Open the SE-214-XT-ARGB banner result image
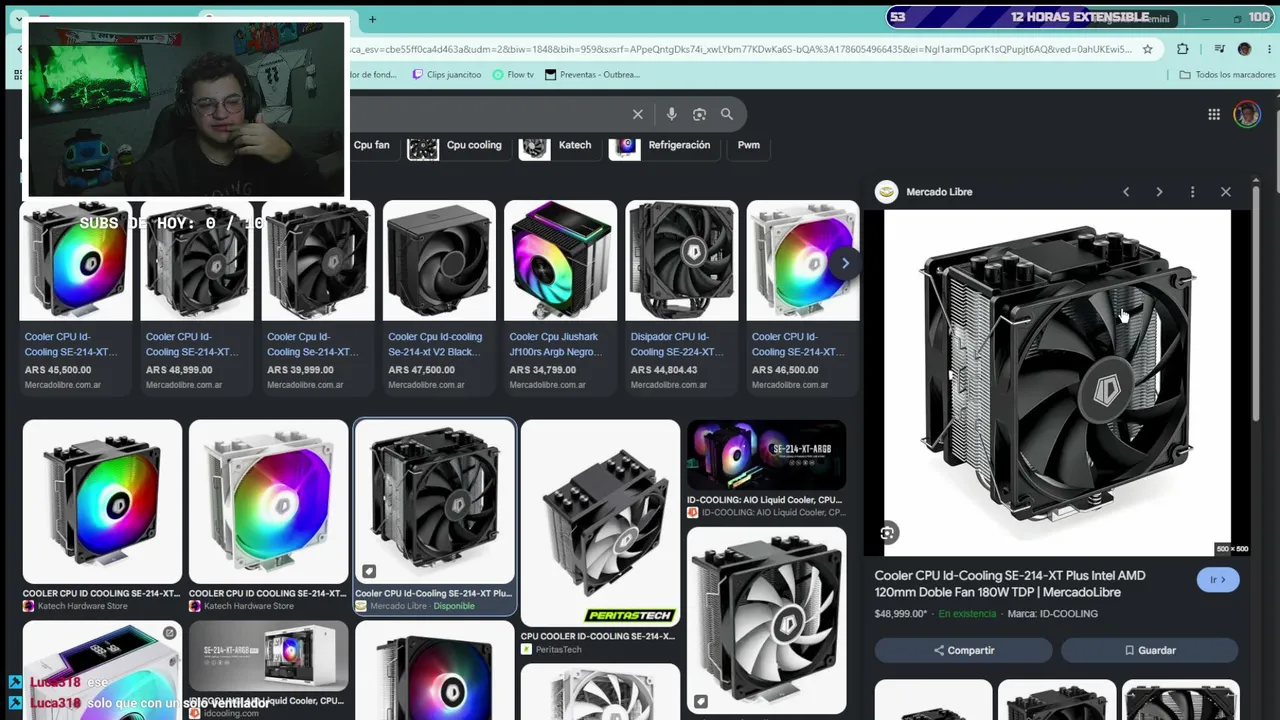This screenshot has width=1280, height=720. click(766, 455)
